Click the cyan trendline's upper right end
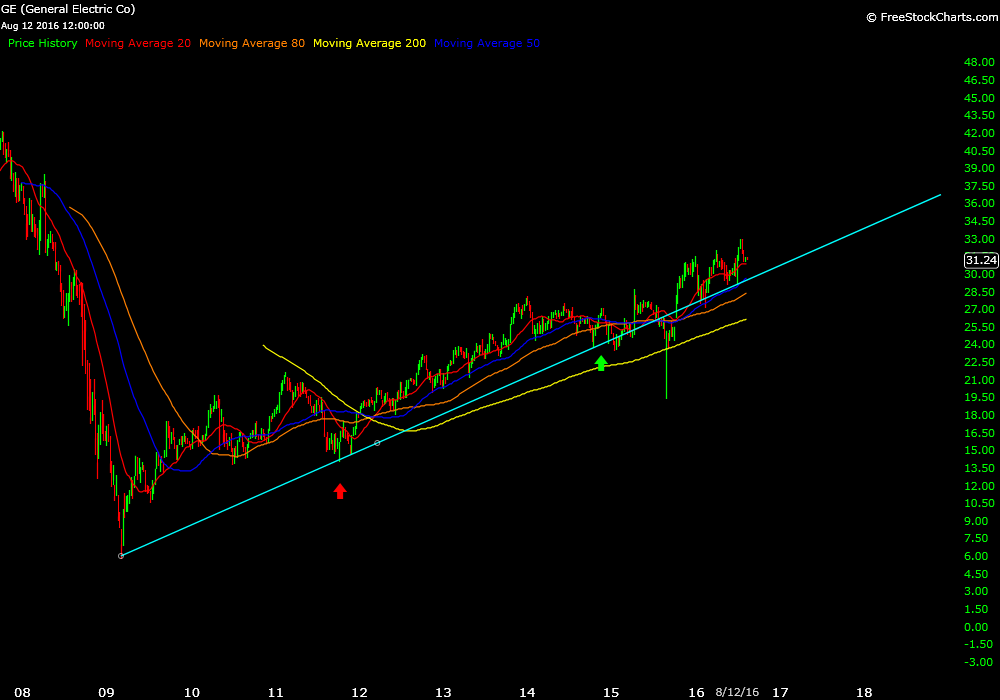Viewport: 1000px width, 700px height. coord(940,196)
